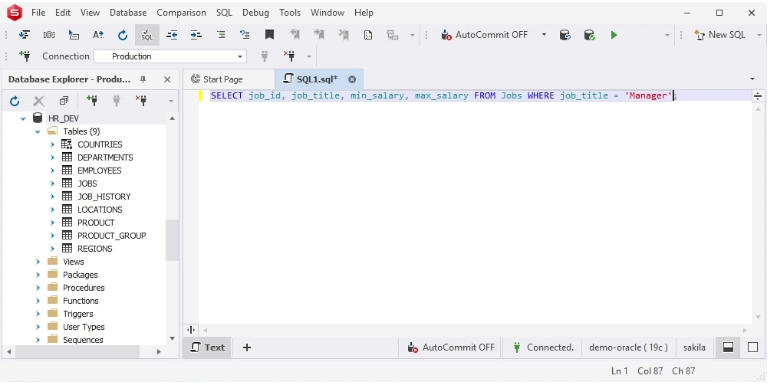The width and height of the screenshot is (768, 384).
Task: Expand the EMPLOYEES table node
Action: coord(52,170)
